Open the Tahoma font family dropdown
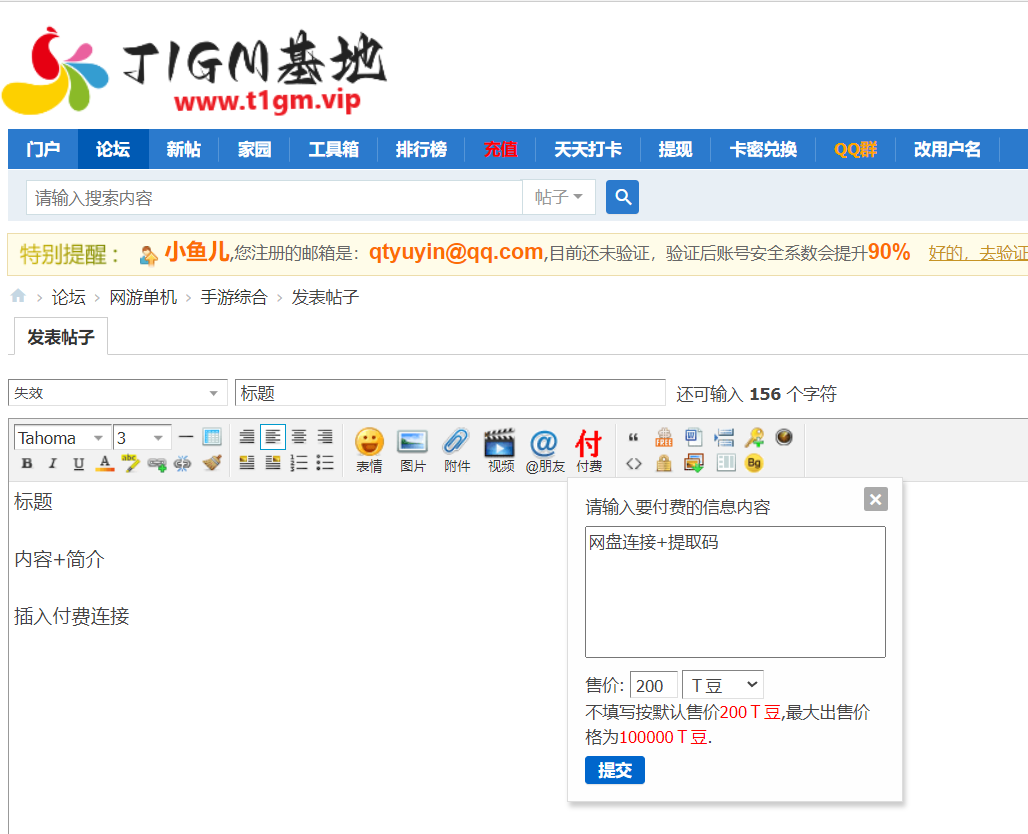 point(62,437)
